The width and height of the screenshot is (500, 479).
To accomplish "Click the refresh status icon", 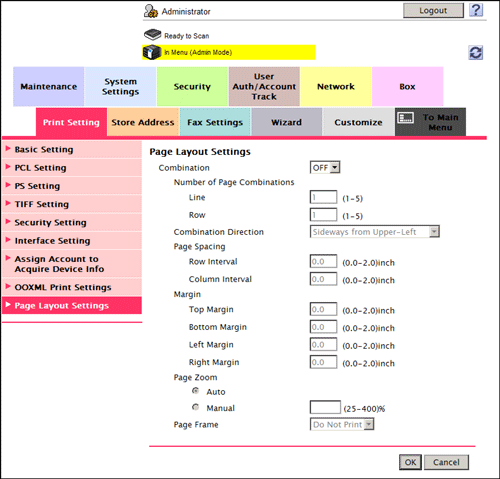I will pyautogui.click(x=476, y=53).
